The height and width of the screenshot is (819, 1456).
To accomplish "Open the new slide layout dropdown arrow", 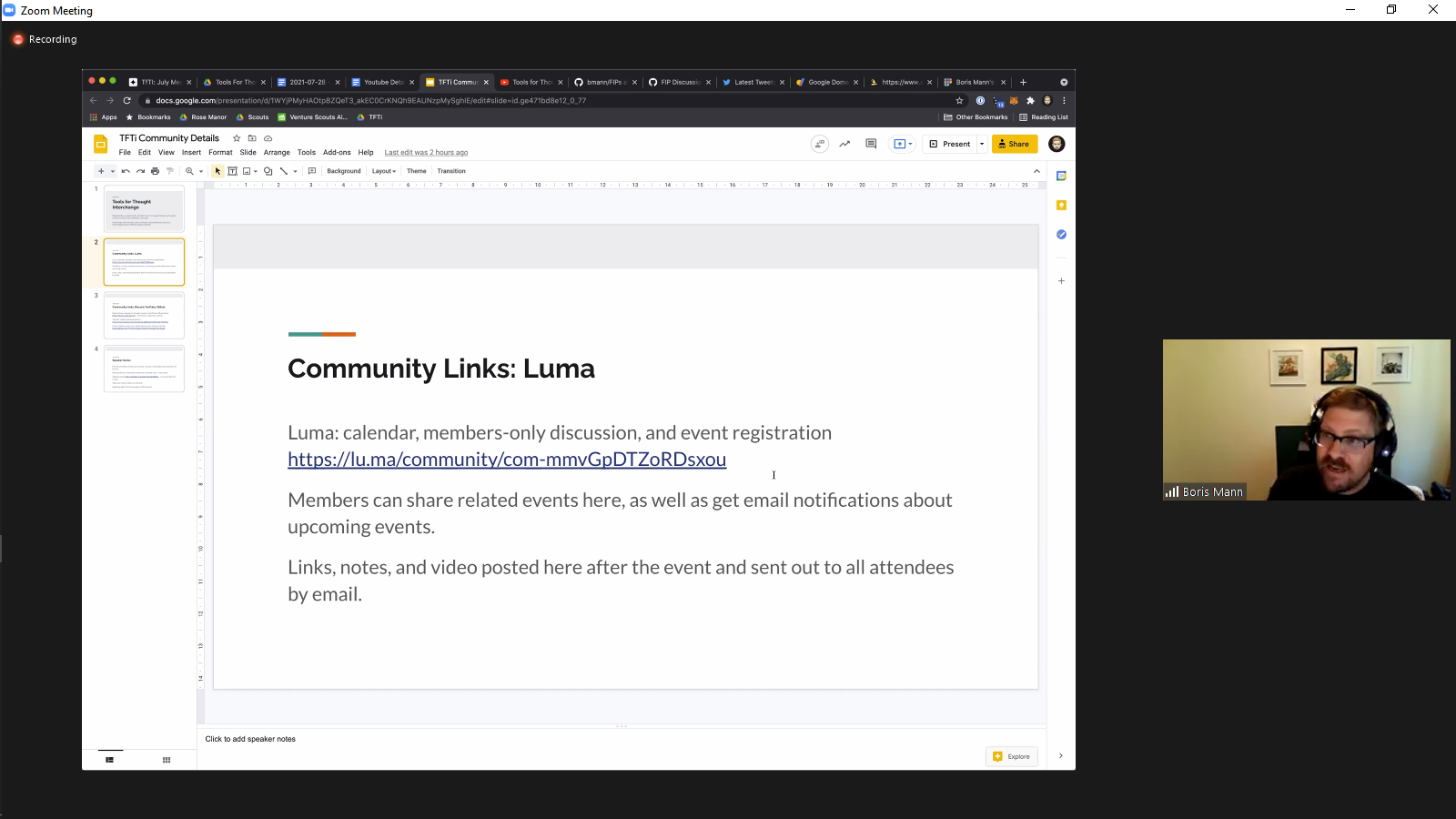I will coord(113,171).
